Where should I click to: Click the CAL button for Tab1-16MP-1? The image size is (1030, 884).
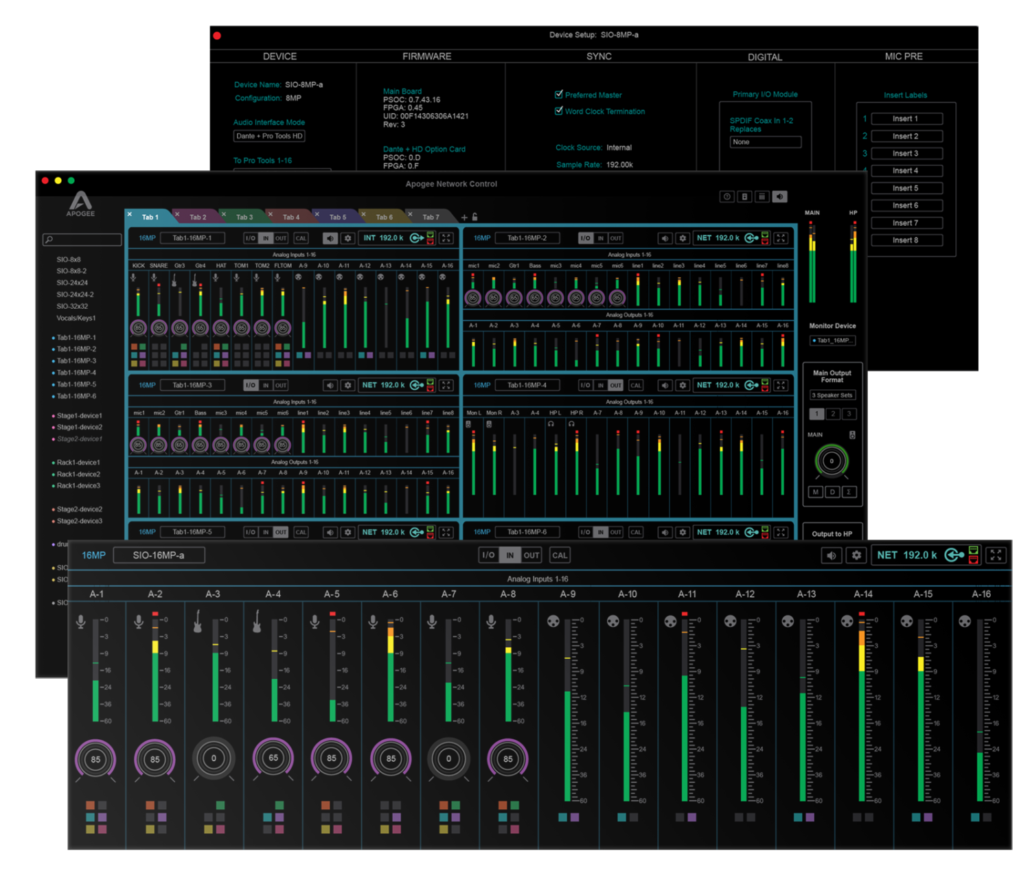(301, 238)
